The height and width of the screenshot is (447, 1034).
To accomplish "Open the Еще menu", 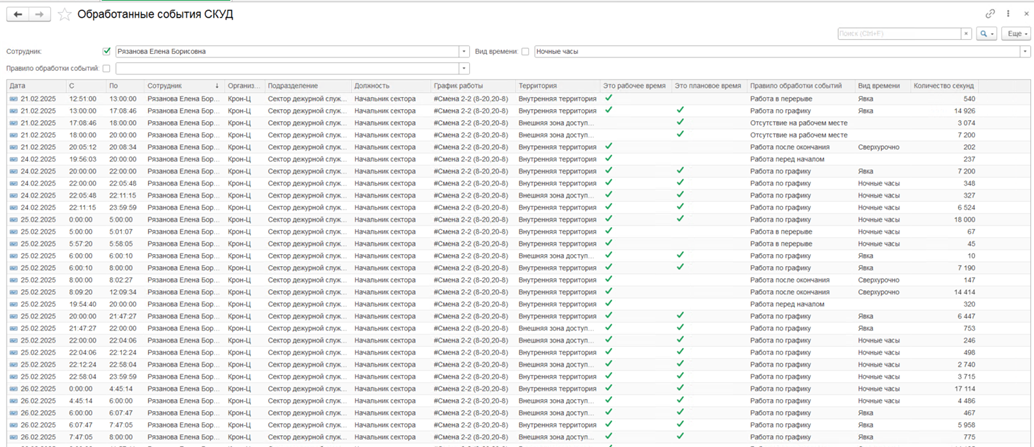I will pyautogui.click(x=1016, y=34).
